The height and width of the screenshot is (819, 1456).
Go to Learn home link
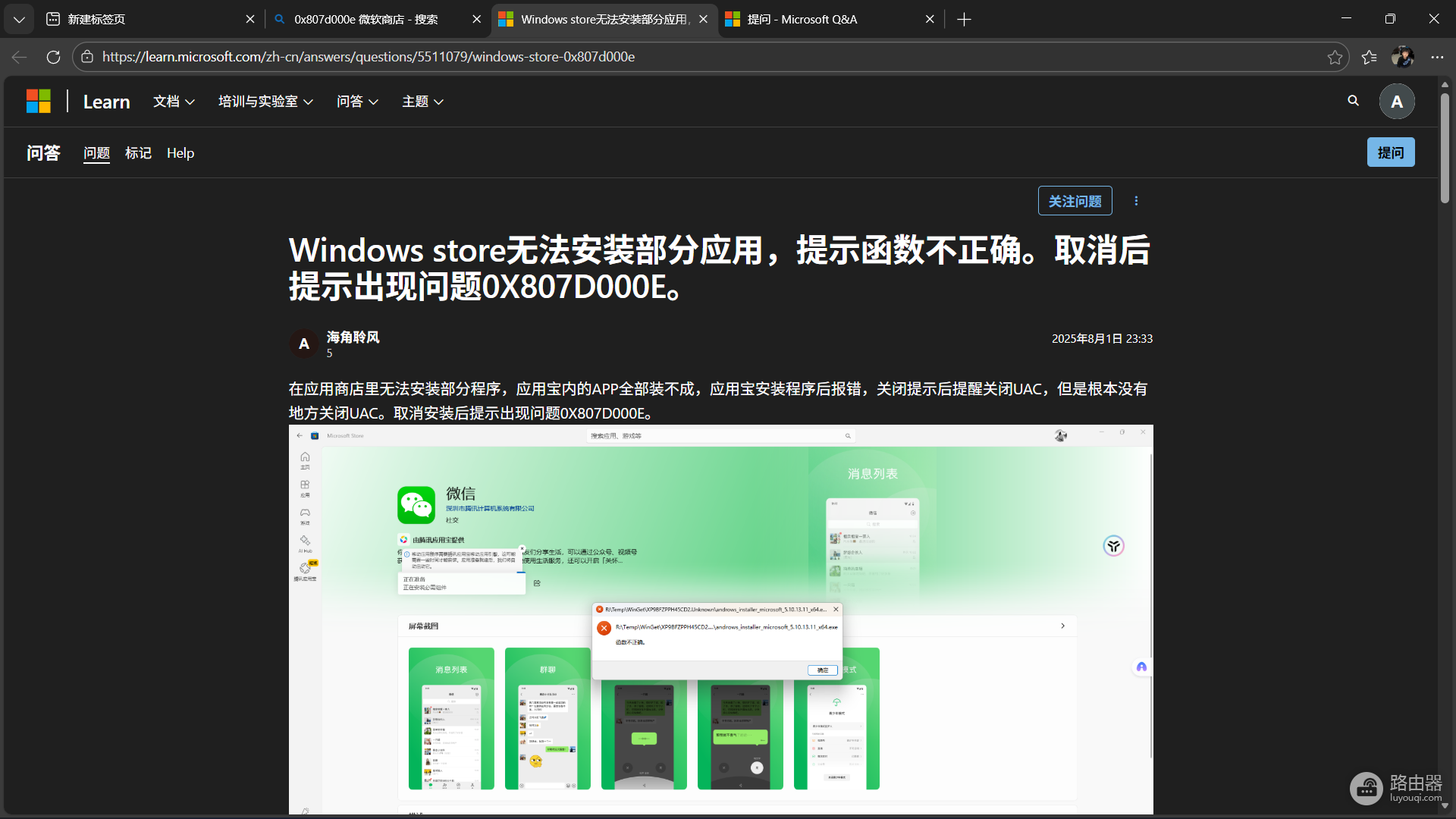click(x=106, y=102)
